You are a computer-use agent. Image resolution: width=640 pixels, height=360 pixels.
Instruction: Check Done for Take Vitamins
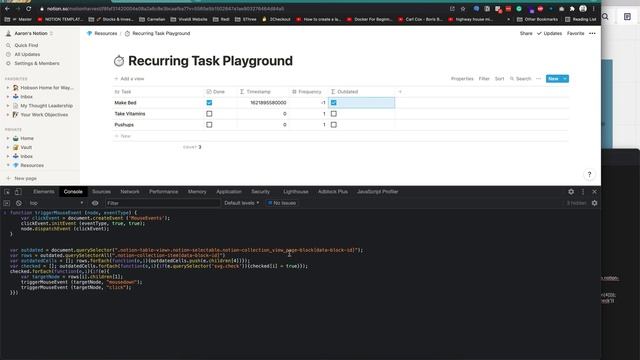tap(209, 114)
